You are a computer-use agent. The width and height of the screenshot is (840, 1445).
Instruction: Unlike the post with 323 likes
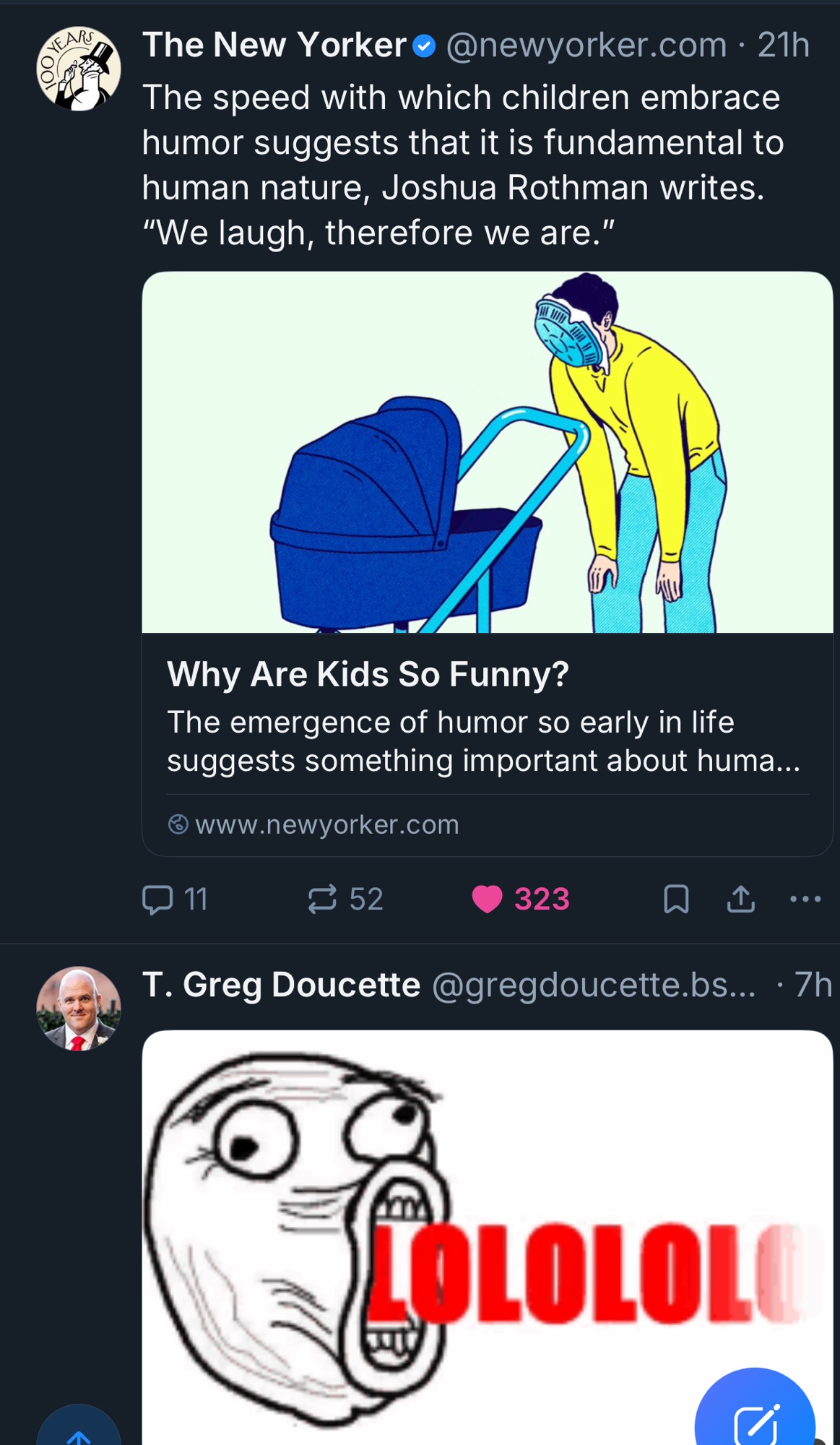pos(487,900)
